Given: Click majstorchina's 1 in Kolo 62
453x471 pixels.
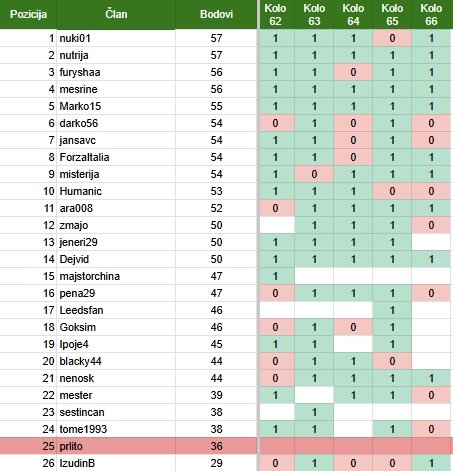Looking at the screenshot, I should point(277,276).
